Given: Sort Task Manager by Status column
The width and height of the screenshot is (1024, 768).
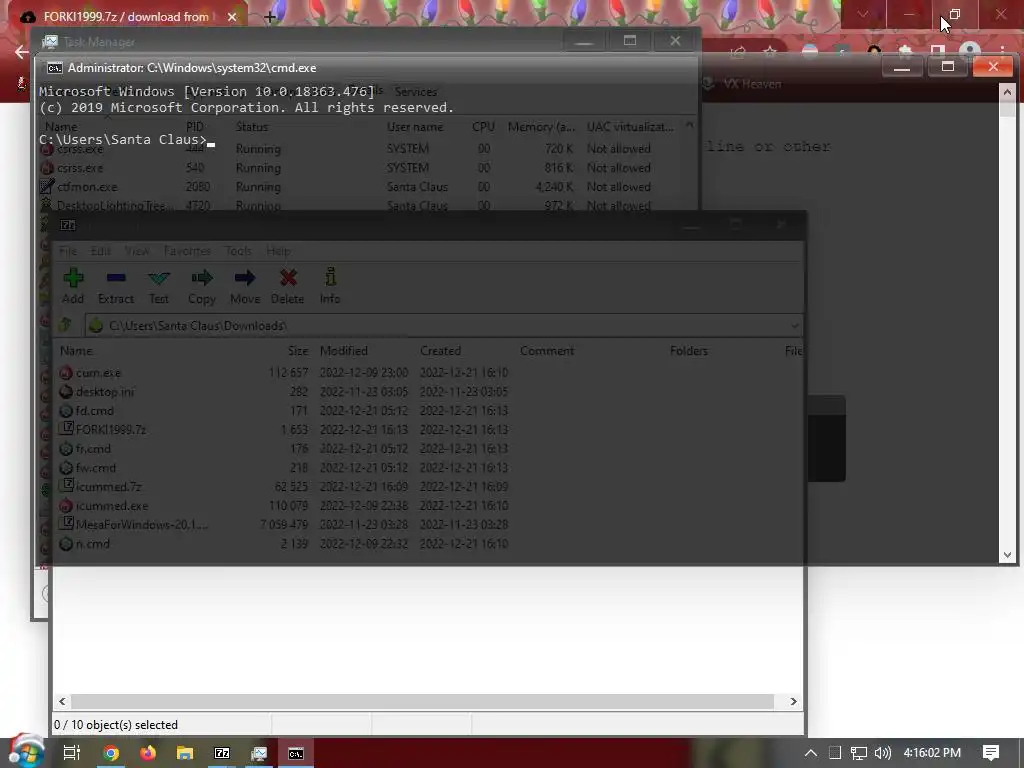Looking at the screenshot, I should click(x=251, y=127).
